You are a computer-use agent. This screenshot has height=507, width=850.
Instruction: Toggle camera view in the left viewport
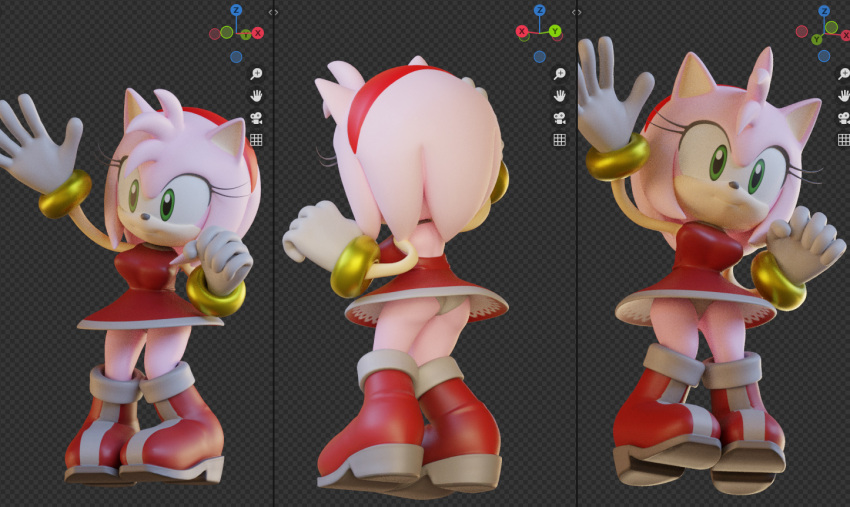pyautogui.click(x=256, y=118)
